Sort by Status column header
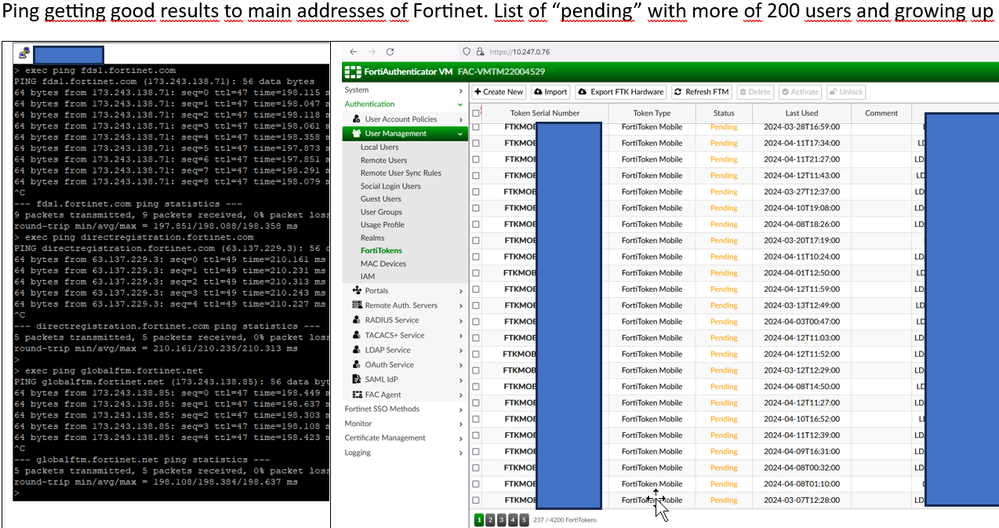 point(724,113)
